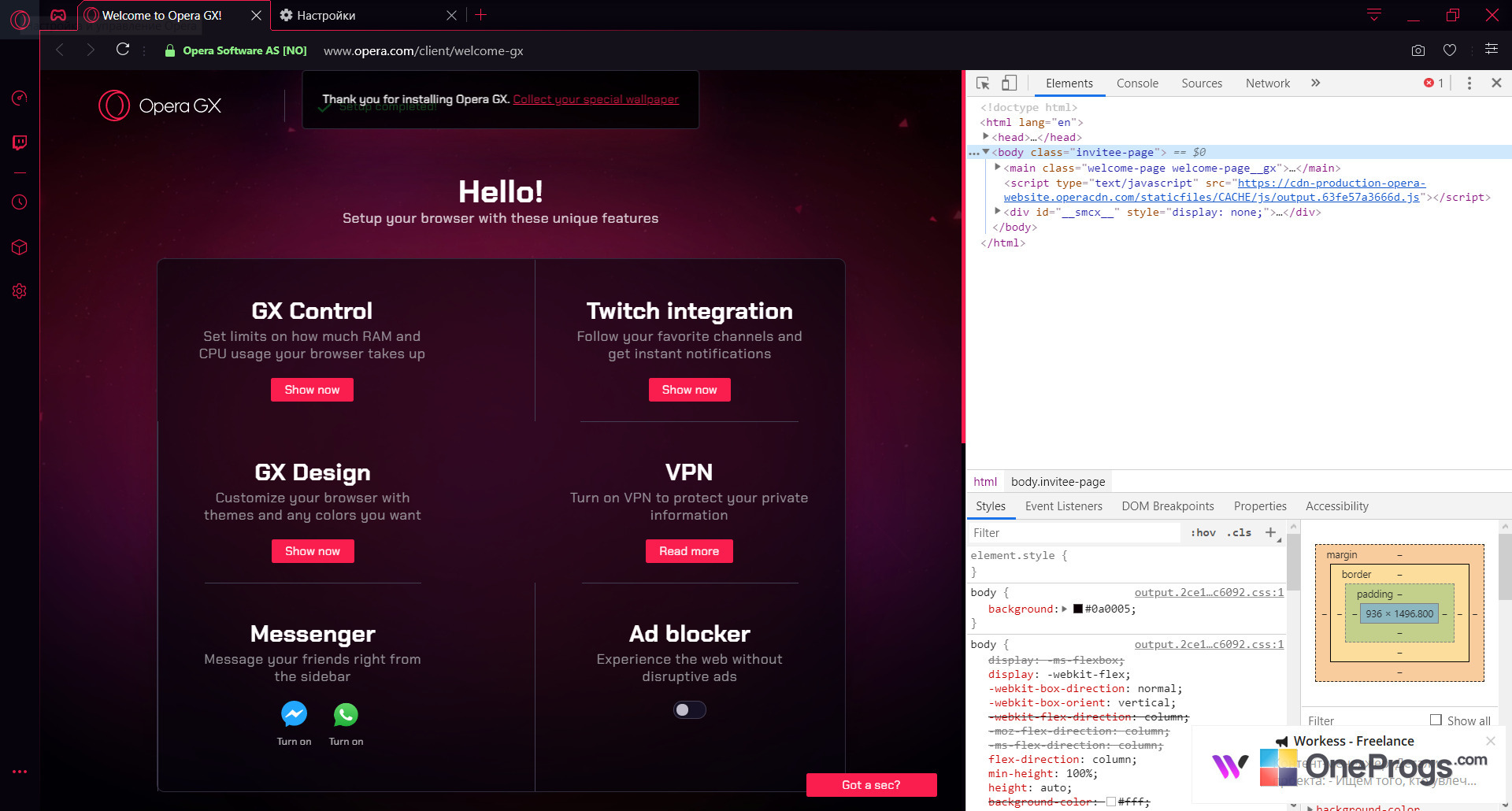Screen dimensions: 1512x811
Task: Click the Got a sec? button
Action: 871,785
